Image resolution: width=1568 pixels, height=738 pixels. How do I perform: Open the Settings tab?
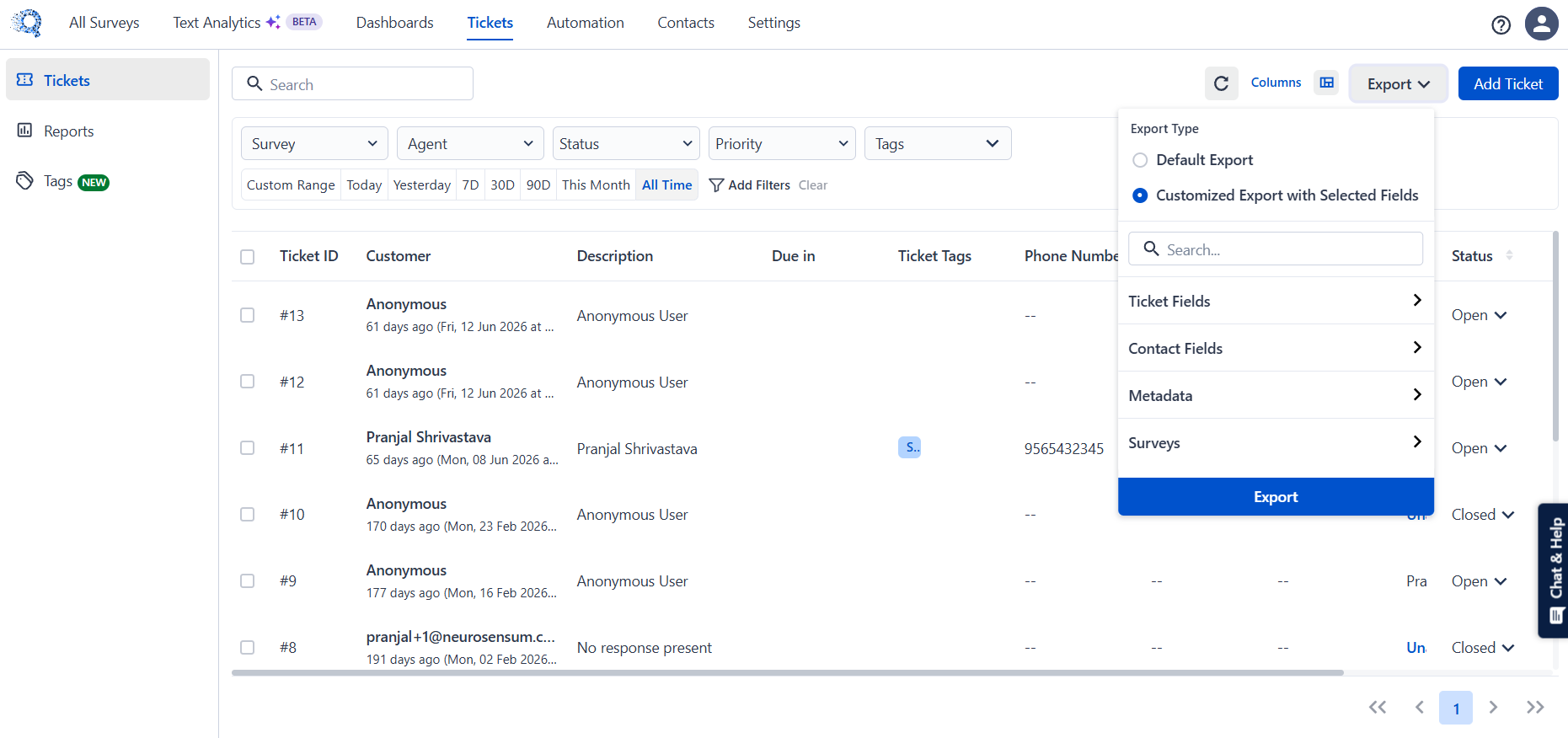click(x=774, y=23)
